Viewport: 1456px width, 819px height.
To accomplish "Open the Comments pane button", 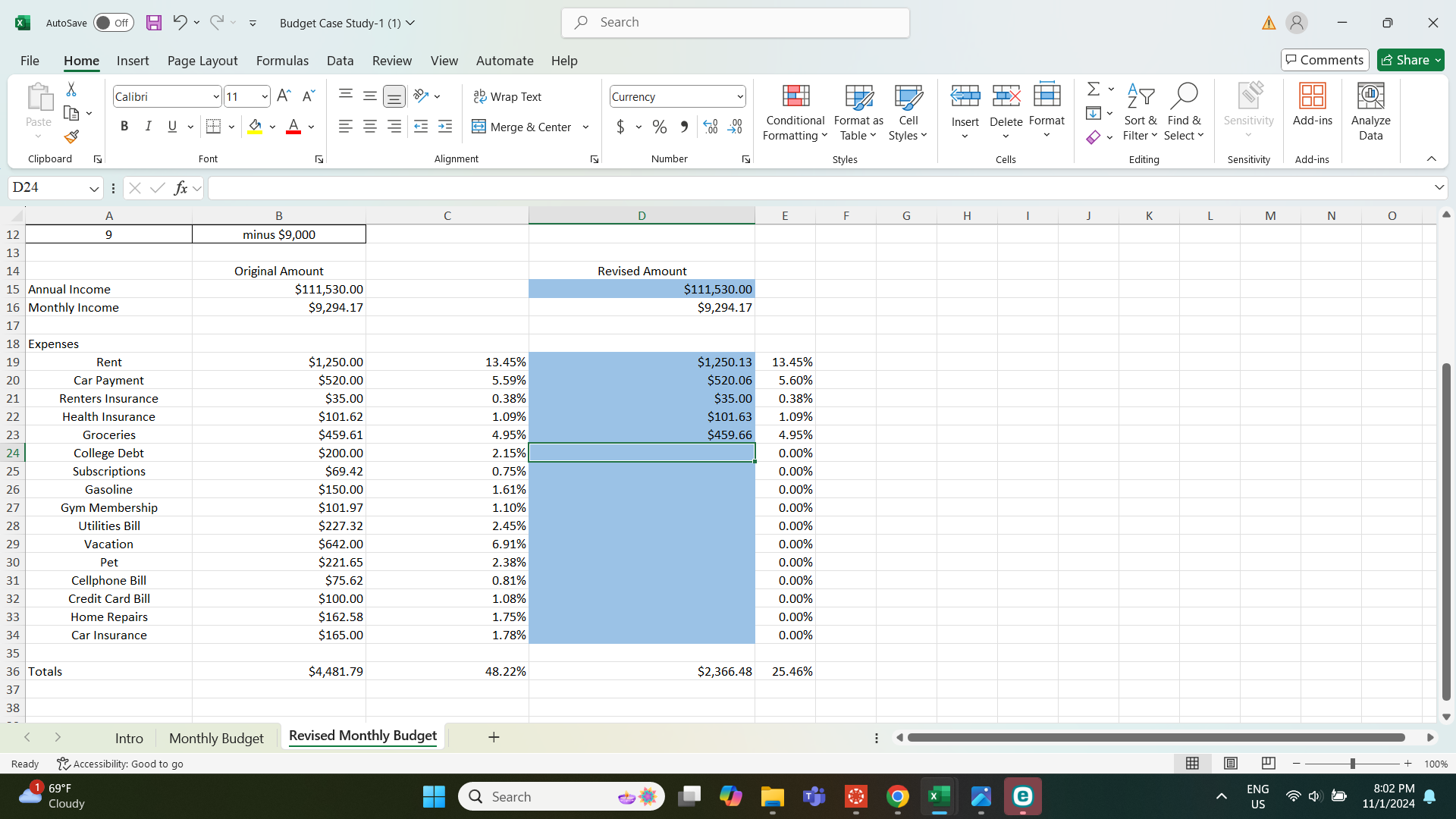I will tap(1324, 60).
